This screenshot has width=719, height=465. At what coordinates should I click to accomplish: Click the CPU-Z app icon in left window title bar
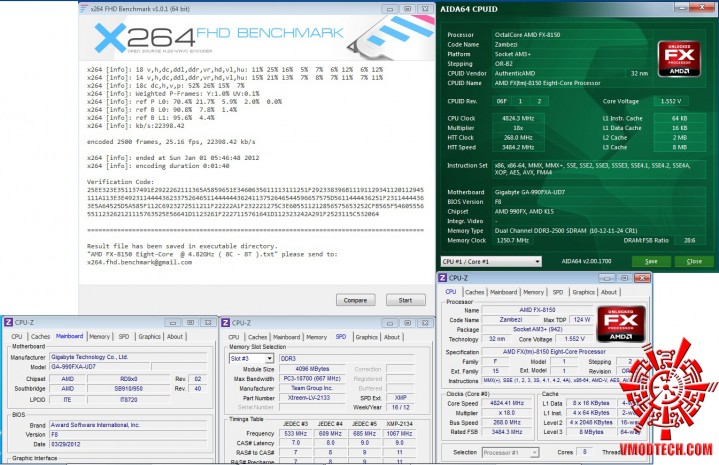tap(8, 322)
